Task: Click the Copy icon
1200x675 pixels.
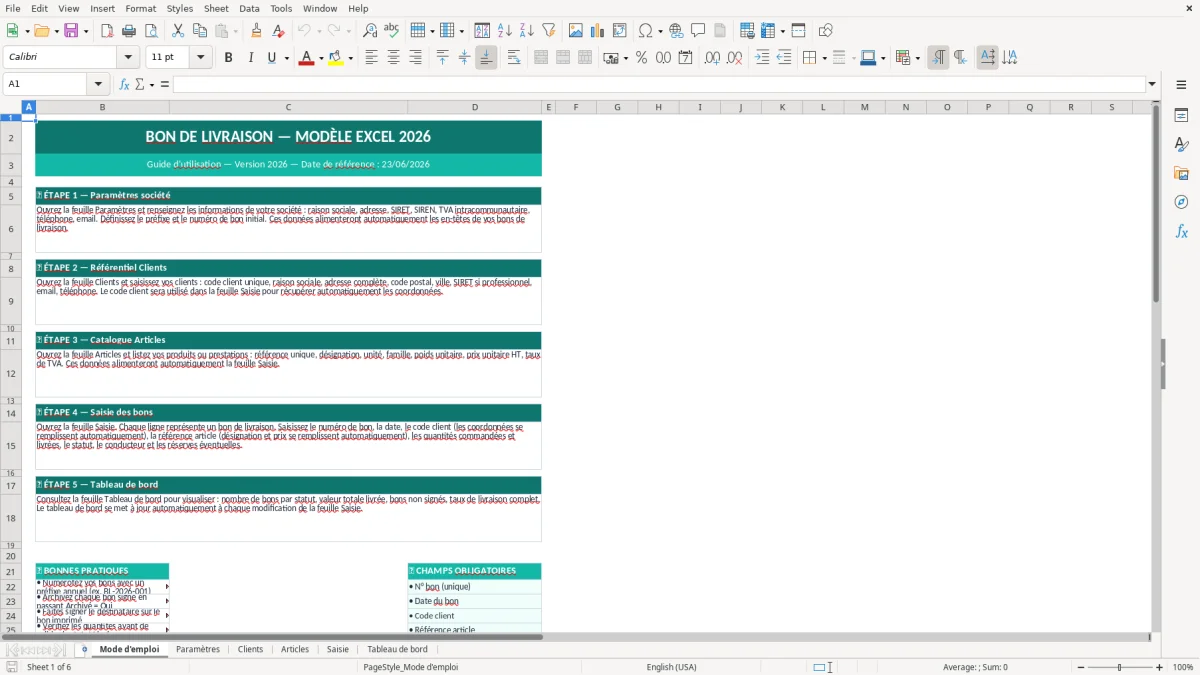Action: [200, 31]
